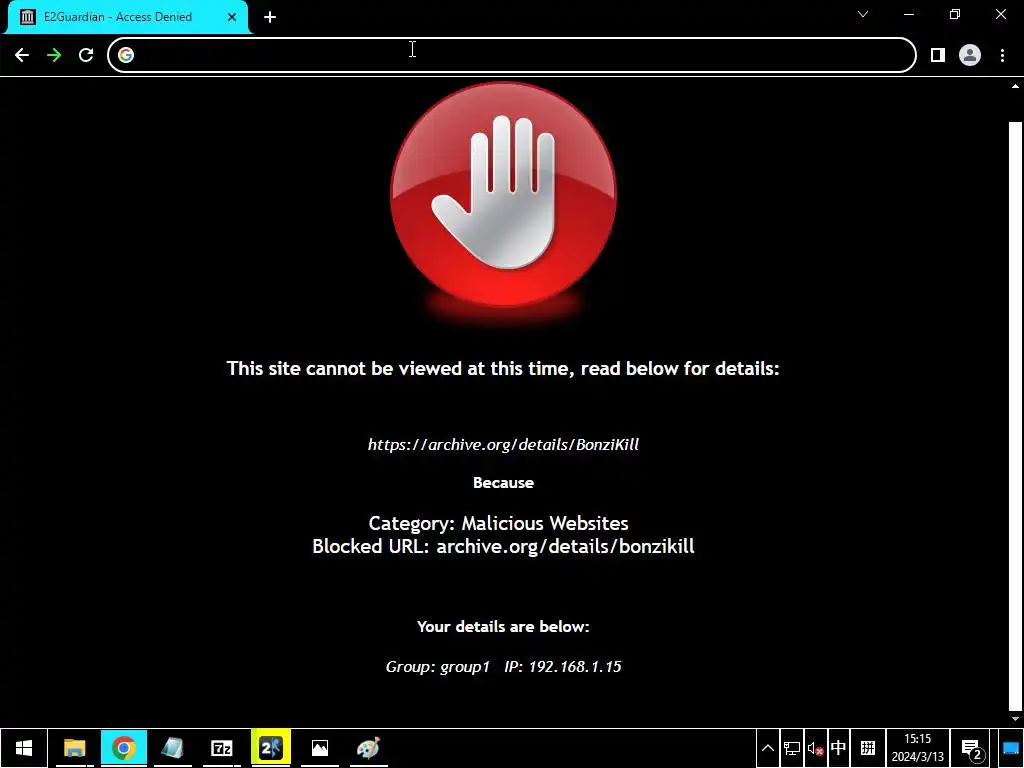This screenshot has height=768, width=1024.
Task: Click the page vertical scrollbar thumb
Action: pyautogui.click(x=1015, y=416)
